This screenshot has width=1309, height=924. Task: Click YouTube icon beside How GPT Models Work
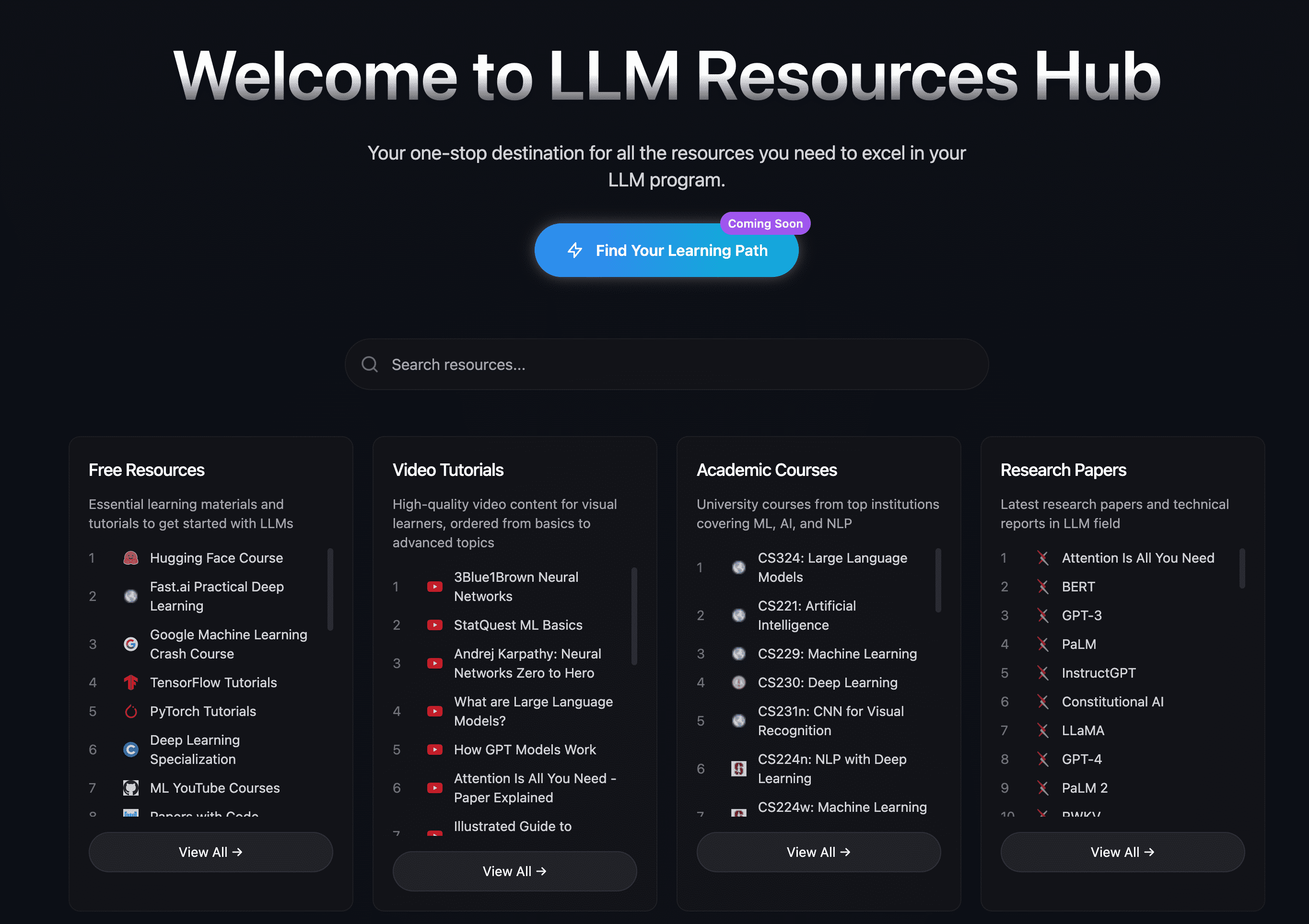click(x=434, y=750)
